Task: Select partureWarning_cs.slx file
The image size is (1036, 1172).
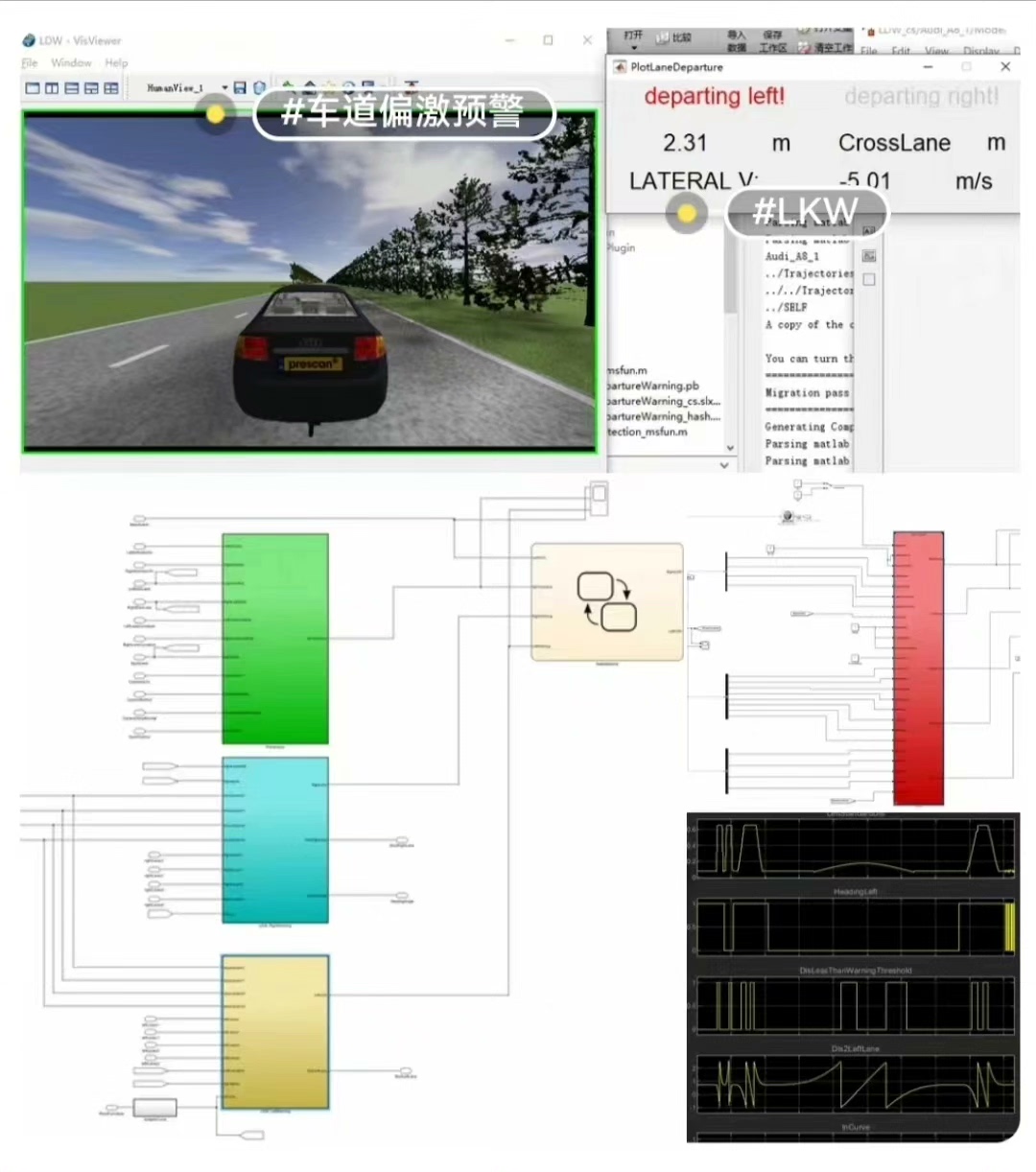Action: click(x=664, y=401)
